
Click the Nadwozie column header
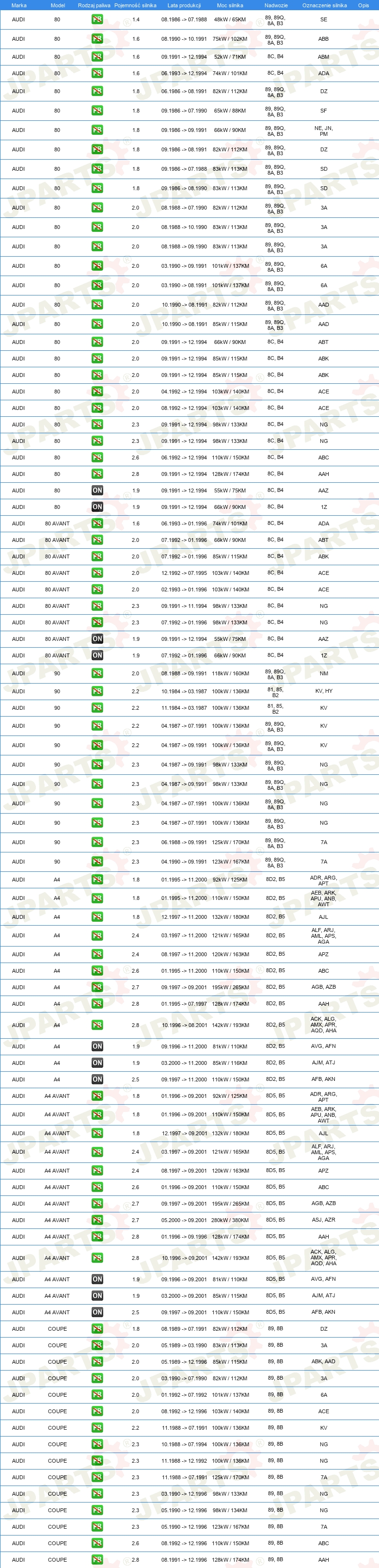coord(276,5)
